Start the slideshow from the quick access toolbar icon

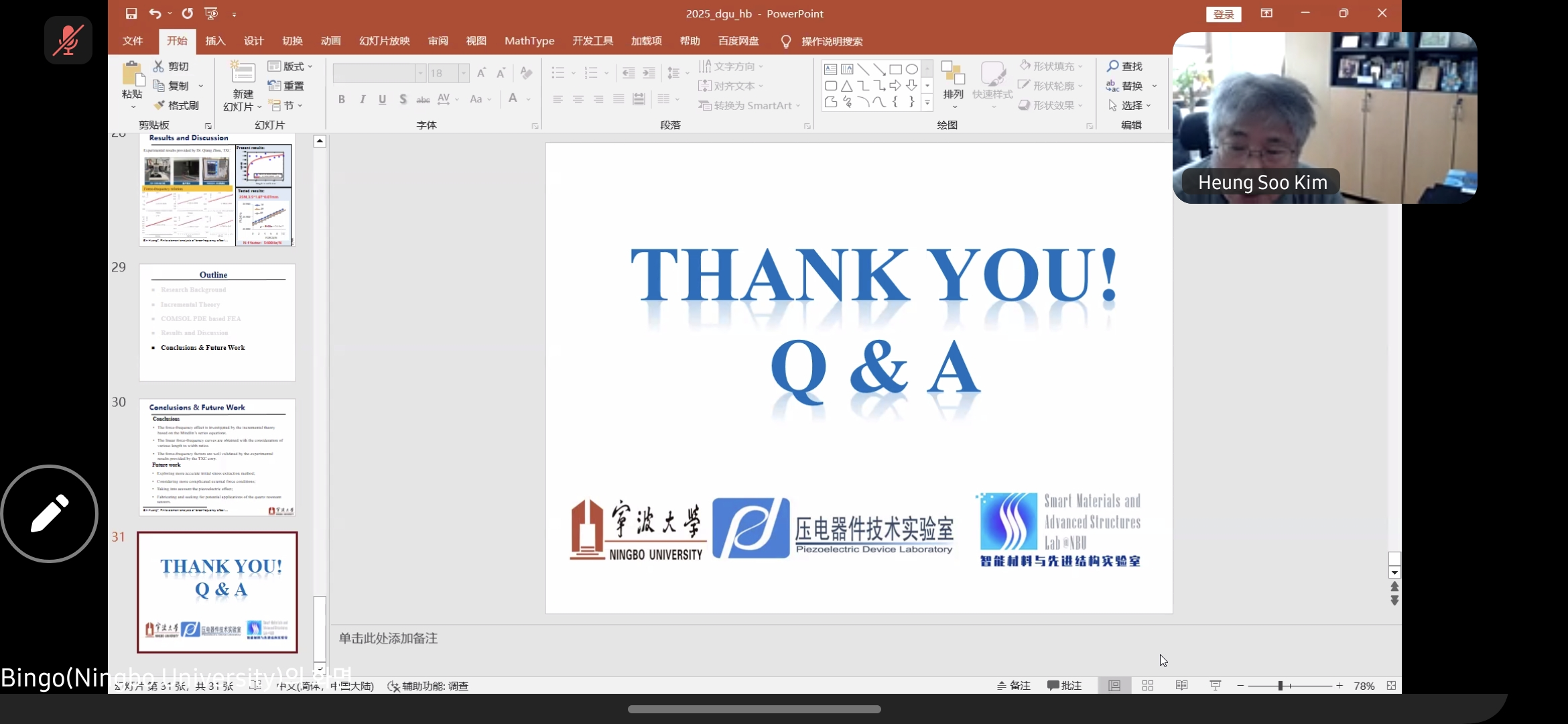click(x=211, y=13)
